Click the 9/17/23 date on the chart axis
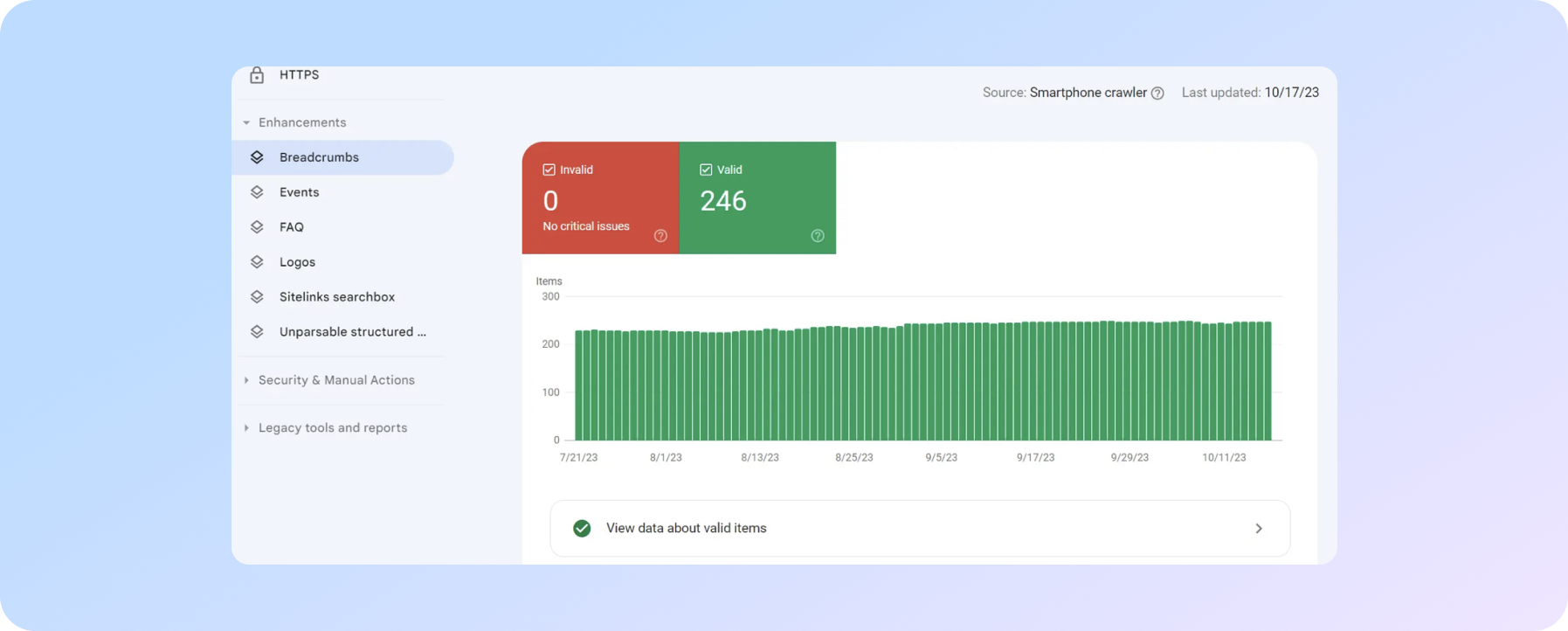Image resolution: width=1568 pixels, height=631 pixels. tap(1036, 458)
